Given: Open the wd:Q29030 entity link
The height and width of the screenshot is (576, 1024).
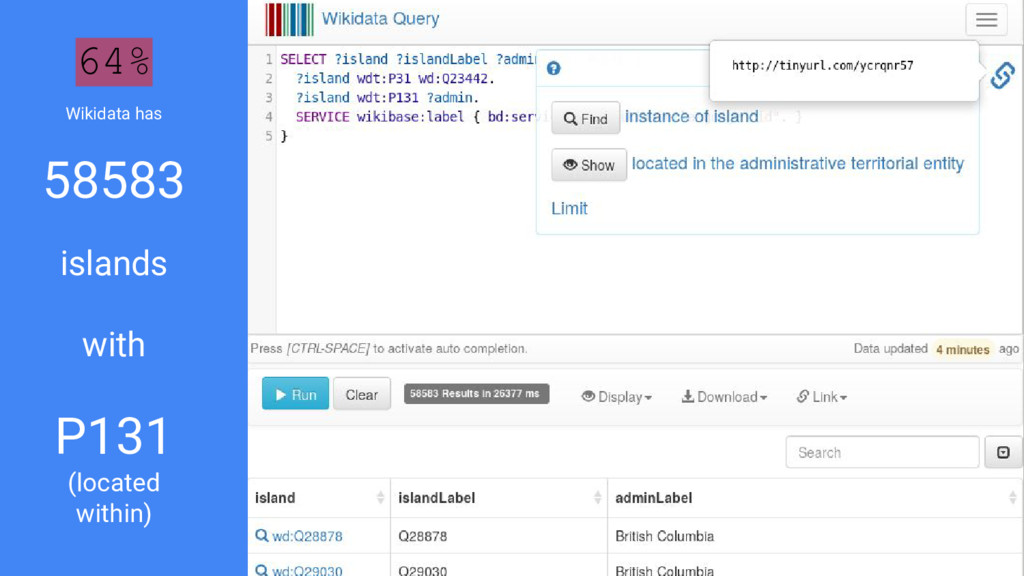Looking at the screenshot, I should tap(307, 570).
